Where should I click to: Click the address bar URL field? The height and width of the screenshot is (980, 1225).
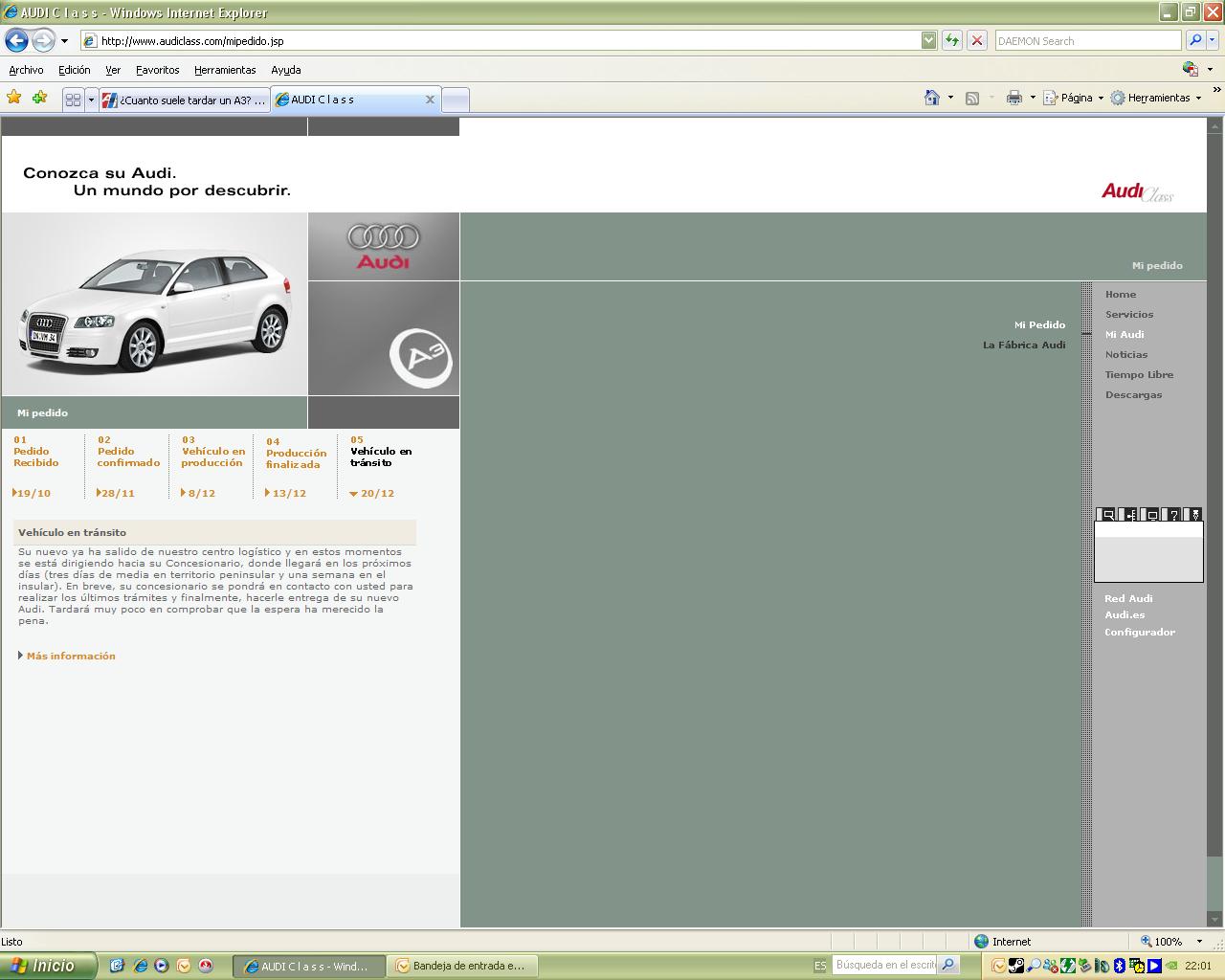coord(507,40)
